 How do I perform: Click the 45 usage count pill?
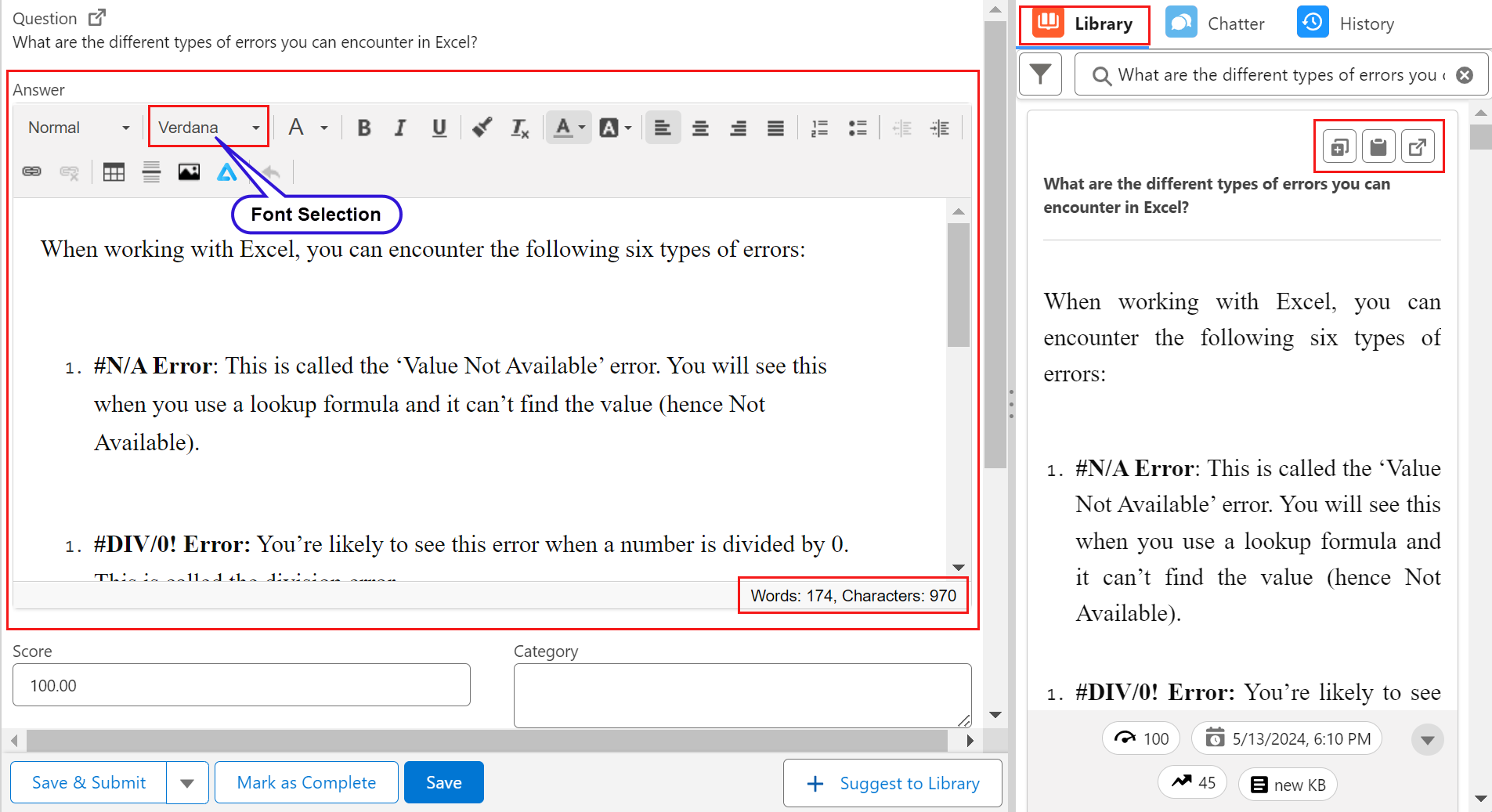tap(1193, 782)
